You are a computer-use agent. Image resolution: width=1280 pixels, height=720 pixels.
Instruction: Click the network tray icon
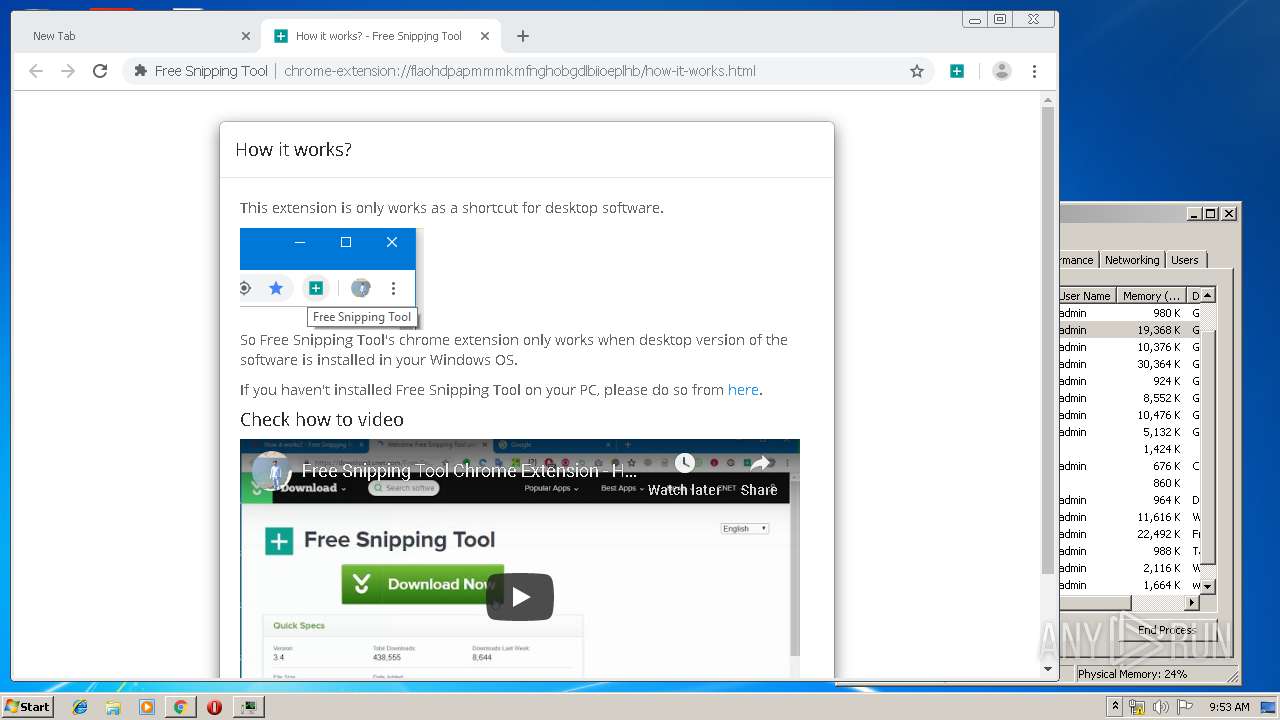coord(1137,707)
